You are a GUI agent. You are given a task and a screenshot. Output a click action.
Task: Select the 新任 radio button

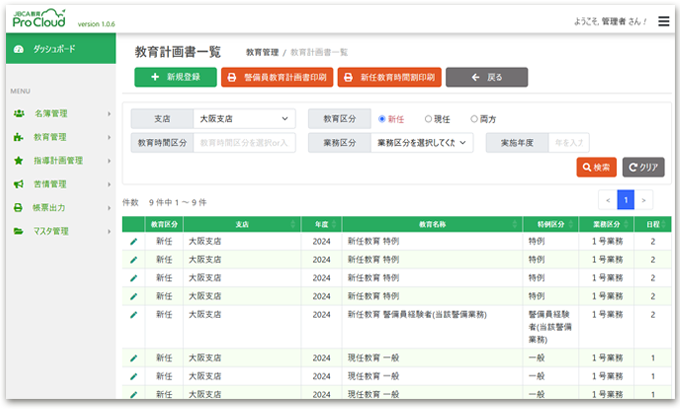pos(382,118)
